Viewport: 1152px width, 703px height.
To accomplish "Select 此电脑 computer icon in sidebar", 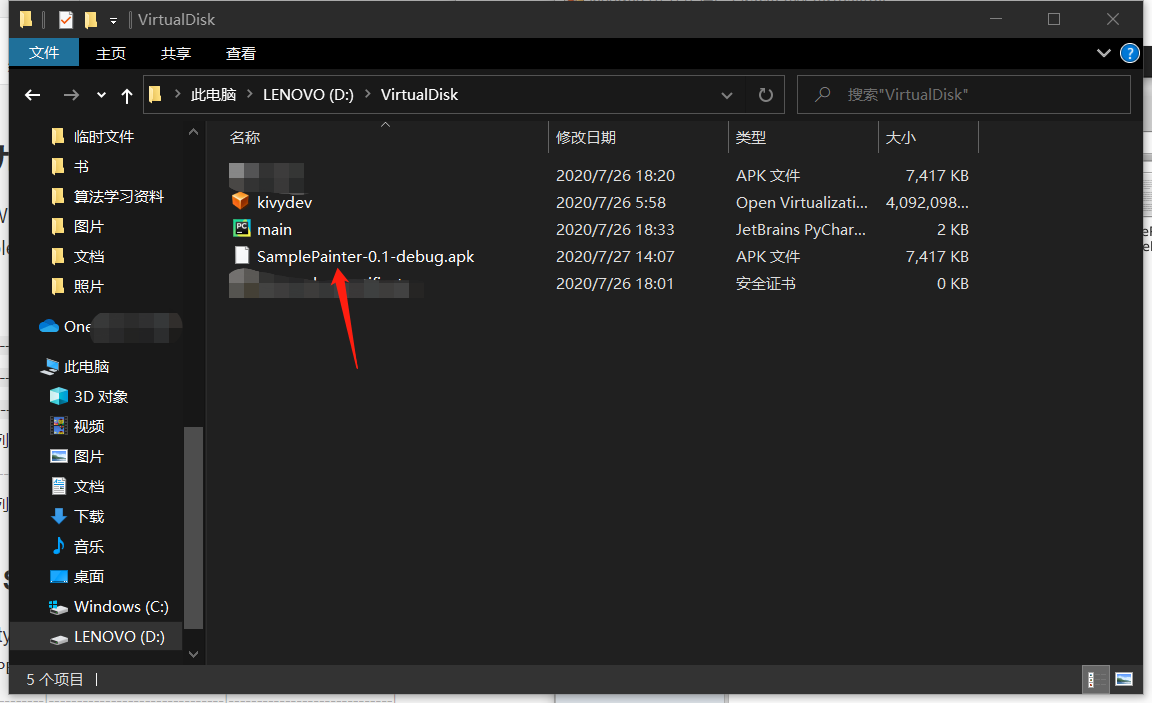I will click(x=50, y=366).
